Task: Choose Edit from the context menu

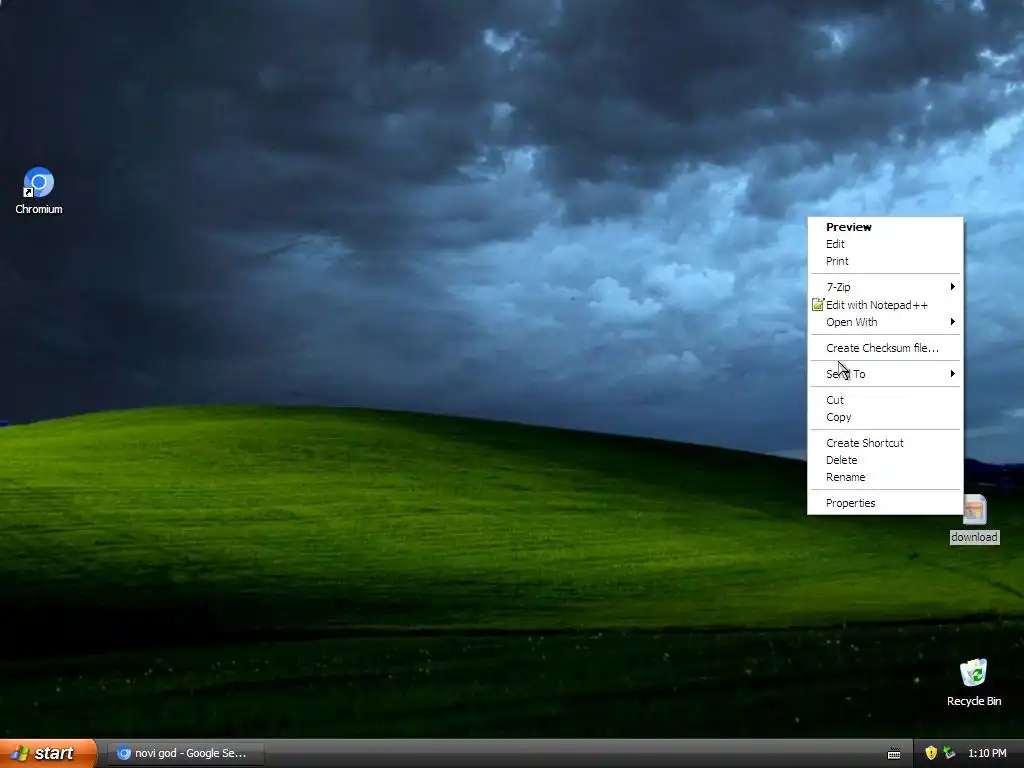Action: tap(885, 244)
